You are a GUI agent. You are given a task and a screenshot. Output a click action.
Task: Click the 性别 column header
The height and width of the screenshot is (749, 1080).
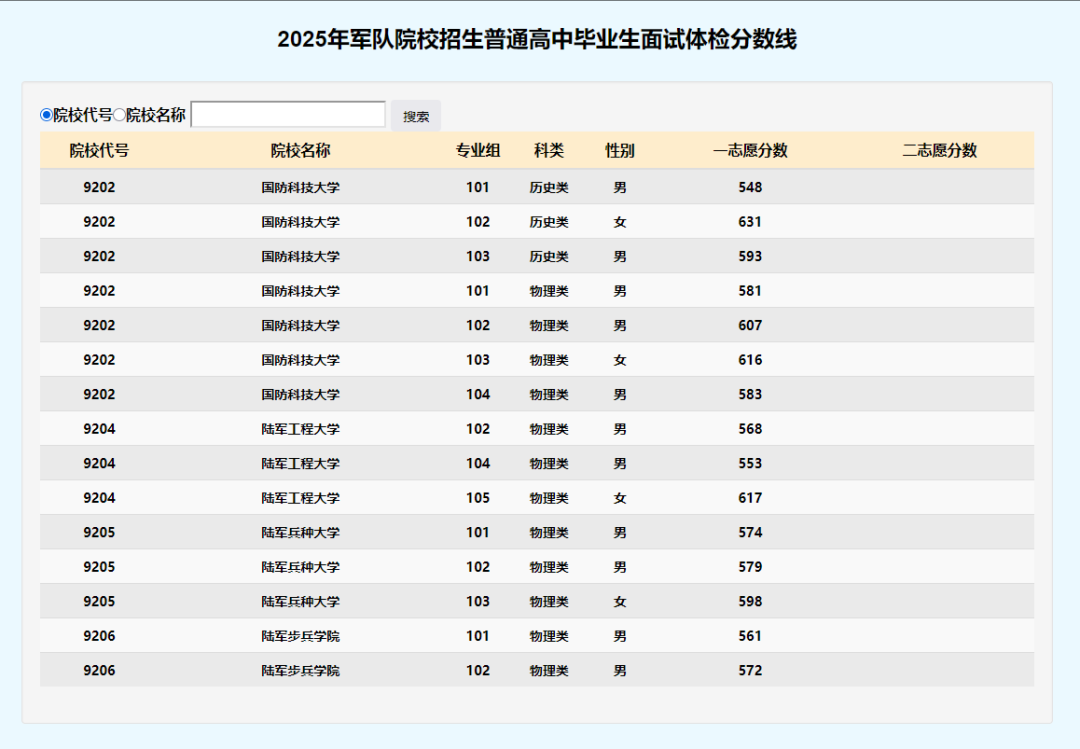pos(620,150)
